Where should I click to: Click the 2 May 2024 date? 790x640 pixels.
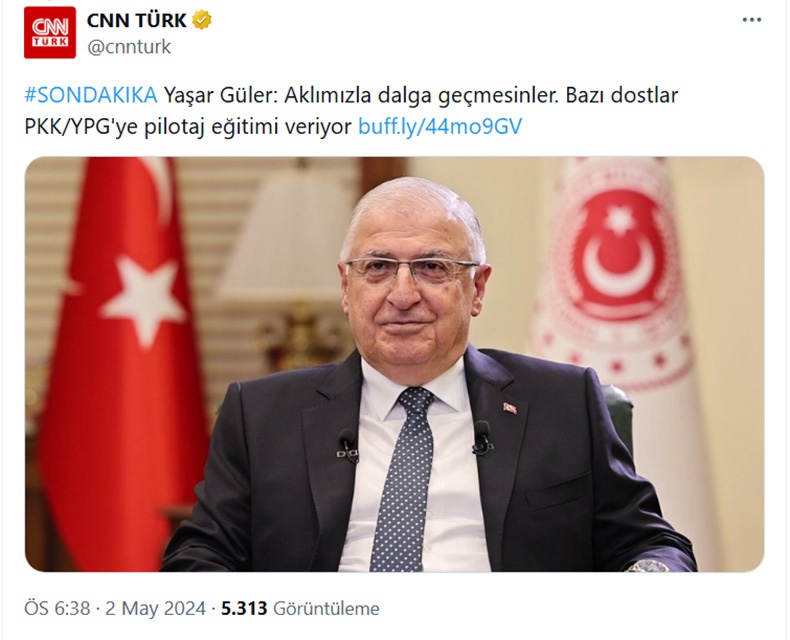tap(155, 608)
